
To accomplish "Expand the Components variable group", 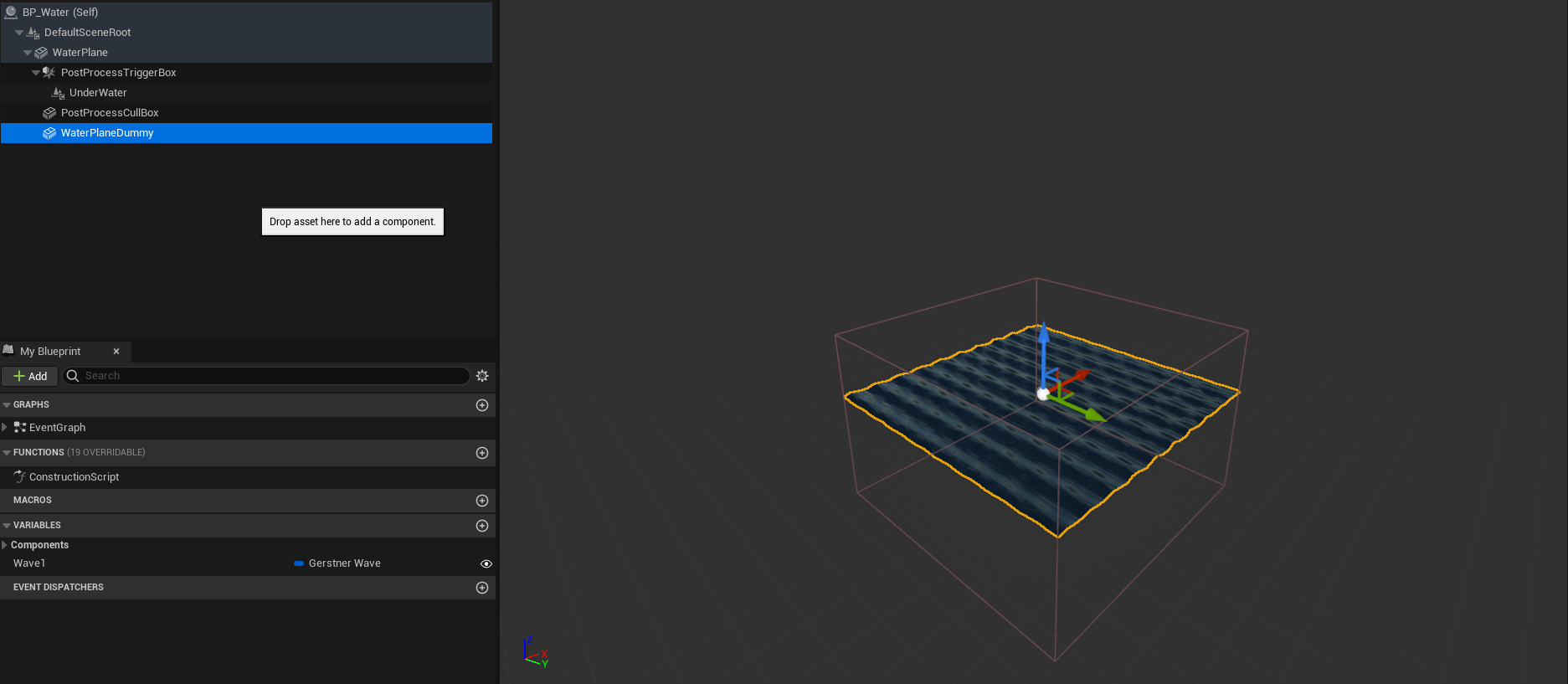I will point(5,545).
